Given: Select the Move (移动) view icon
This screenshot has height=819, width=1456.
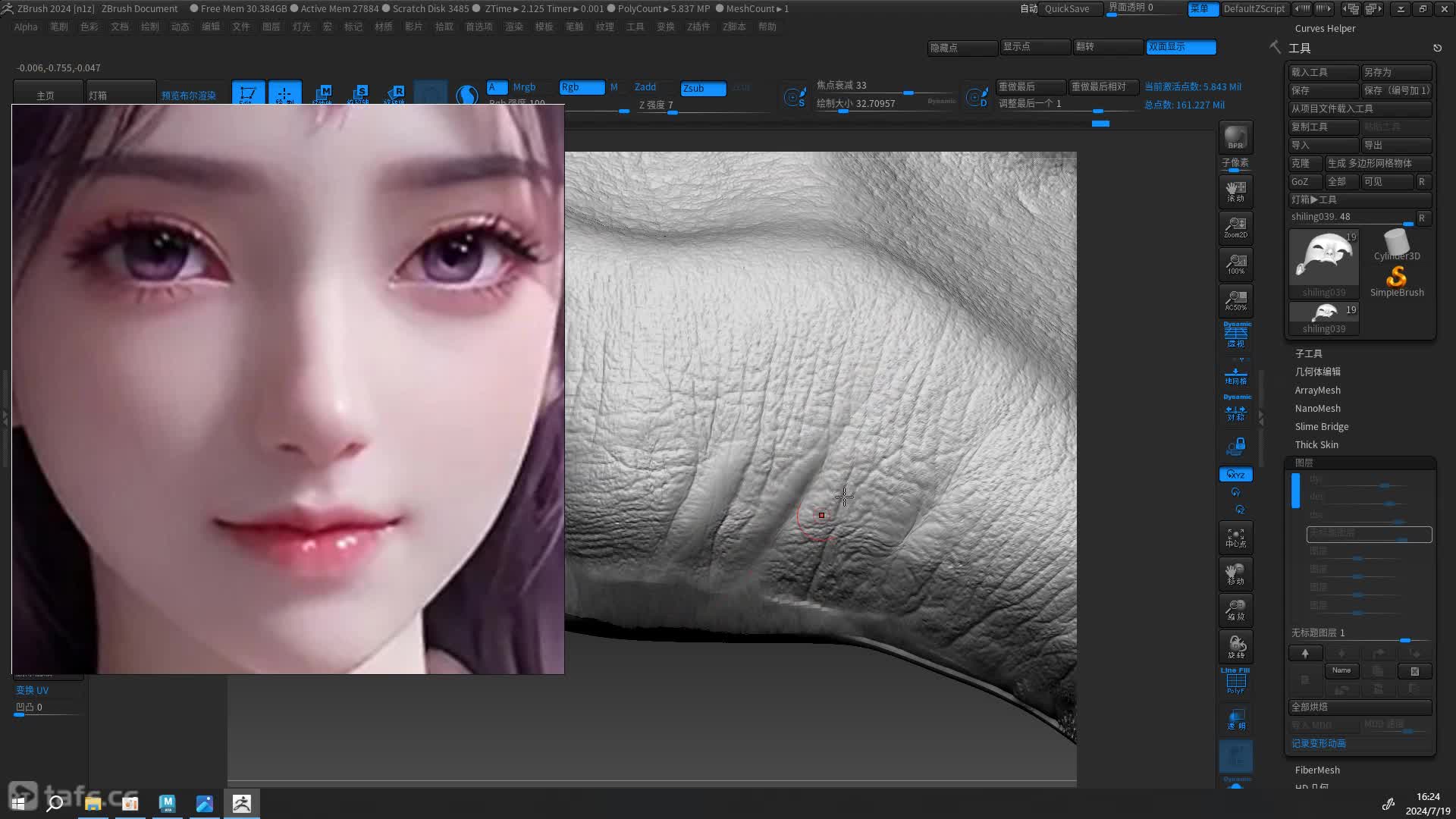Looking at the screenshot, I should 1235,574.
